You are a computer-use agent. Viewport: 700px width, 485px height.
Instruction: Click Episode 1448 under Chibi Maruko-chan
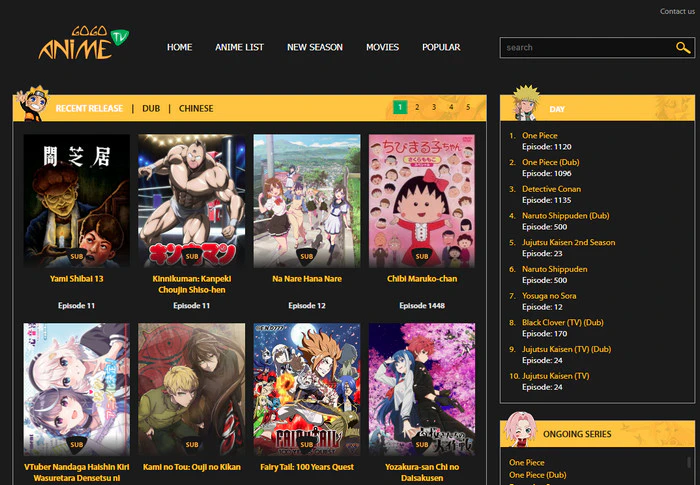[x=422, y=305]
